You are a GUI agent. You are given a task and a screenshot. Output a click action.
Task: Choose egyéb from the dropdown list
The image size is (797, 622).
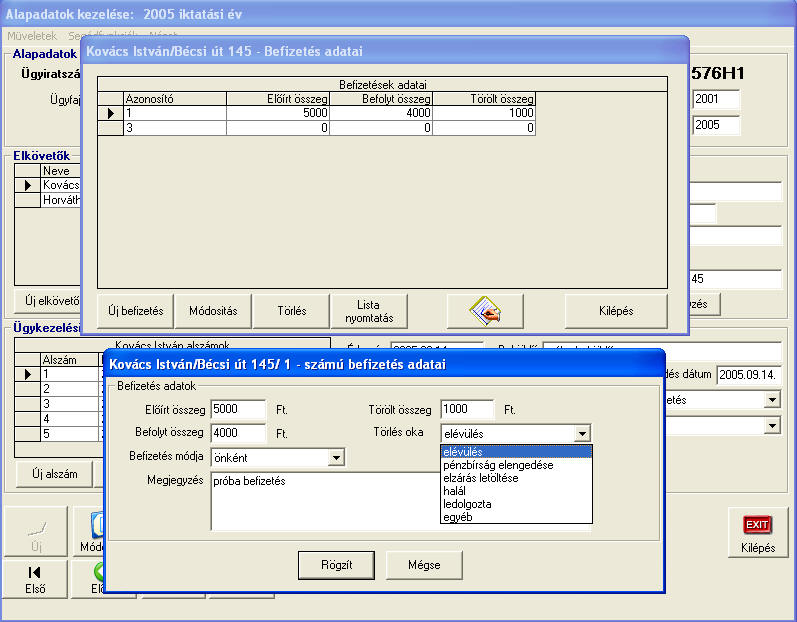point(516,517)
